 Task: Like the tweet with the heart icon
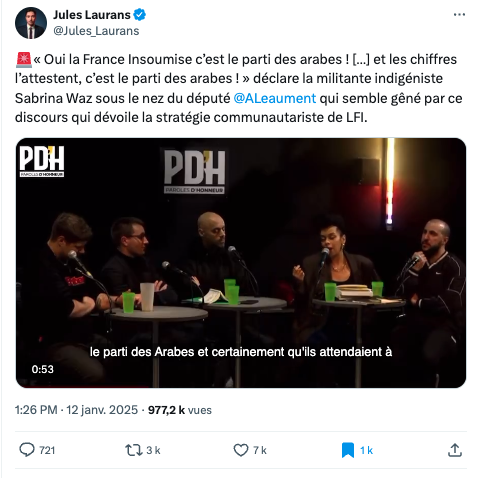coord(241,450)
